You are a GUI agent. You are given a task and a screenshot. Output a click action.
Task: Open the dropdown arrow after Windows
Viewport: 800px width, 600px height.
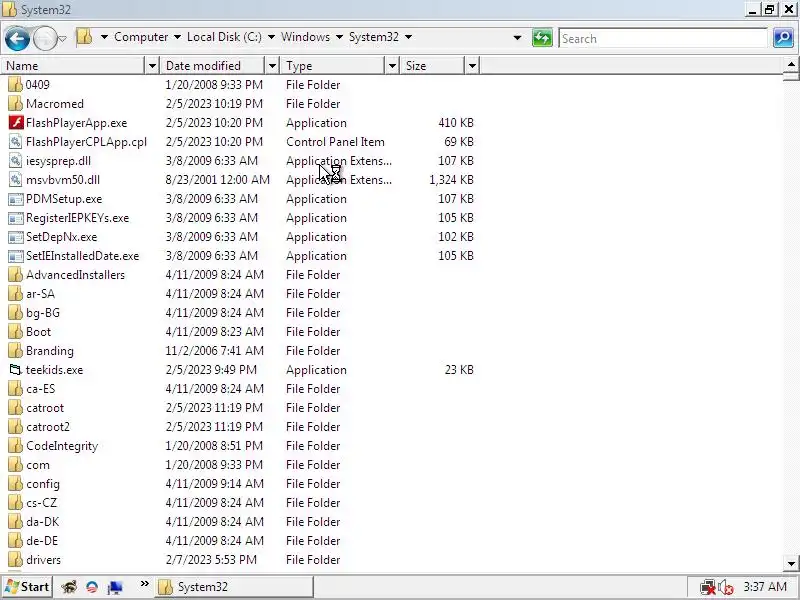339,37
